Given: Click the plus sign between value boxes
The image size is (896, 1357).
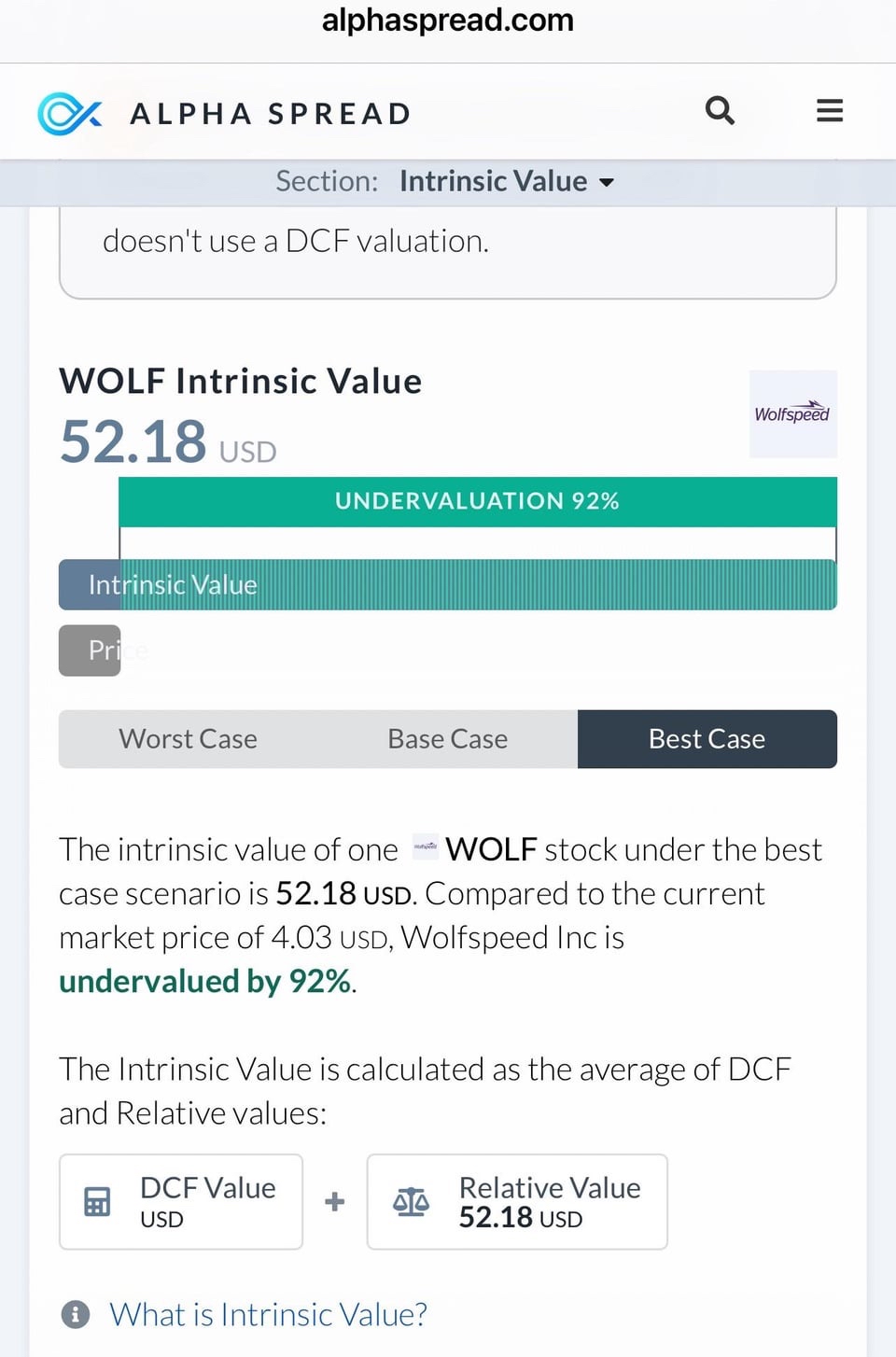Looking at the screenshot, I should click(334, 1201).
